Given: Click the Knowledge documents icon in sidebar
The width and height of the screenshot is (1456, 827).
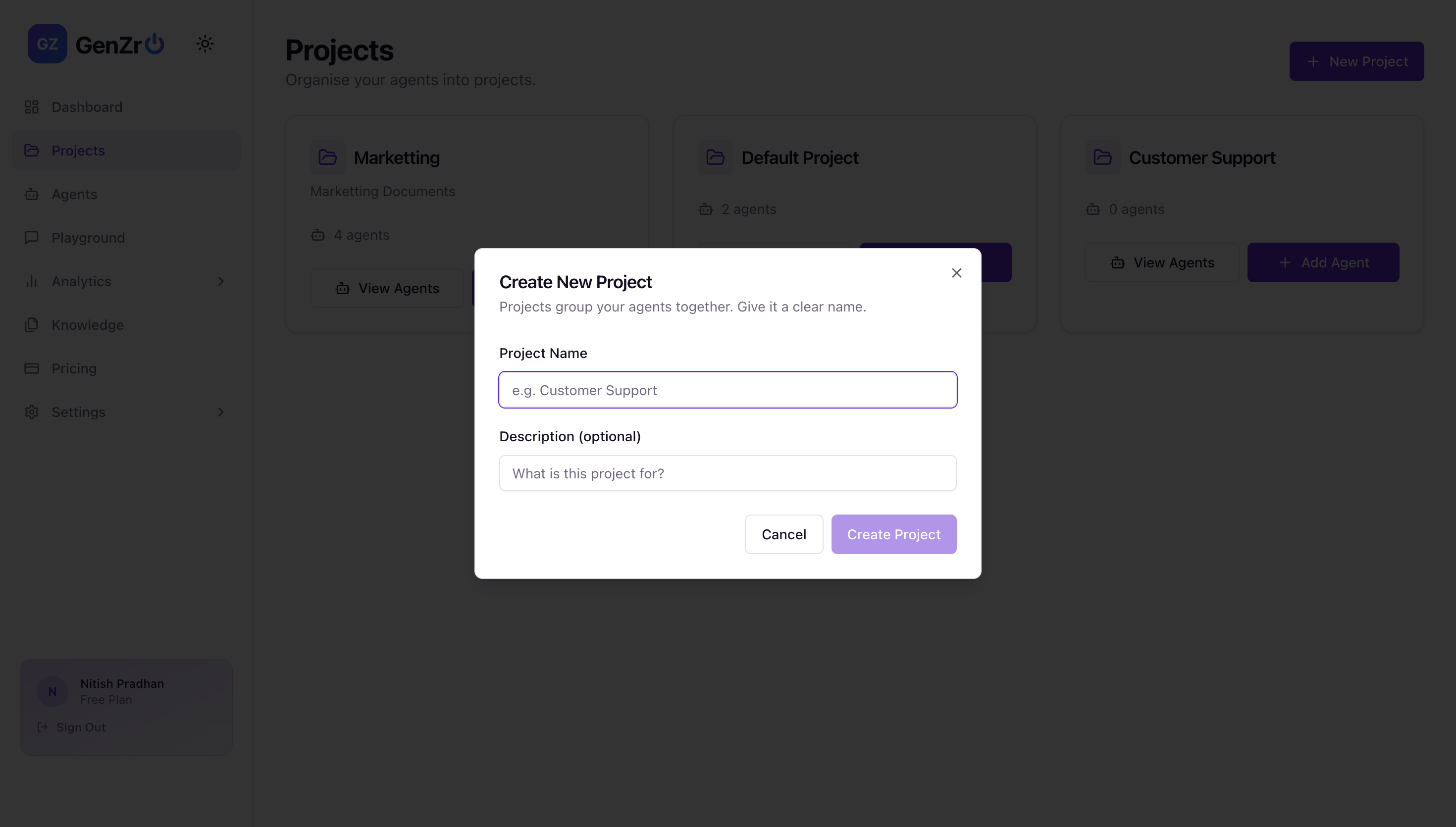Looking at the screenshot, I should (32, 325).
